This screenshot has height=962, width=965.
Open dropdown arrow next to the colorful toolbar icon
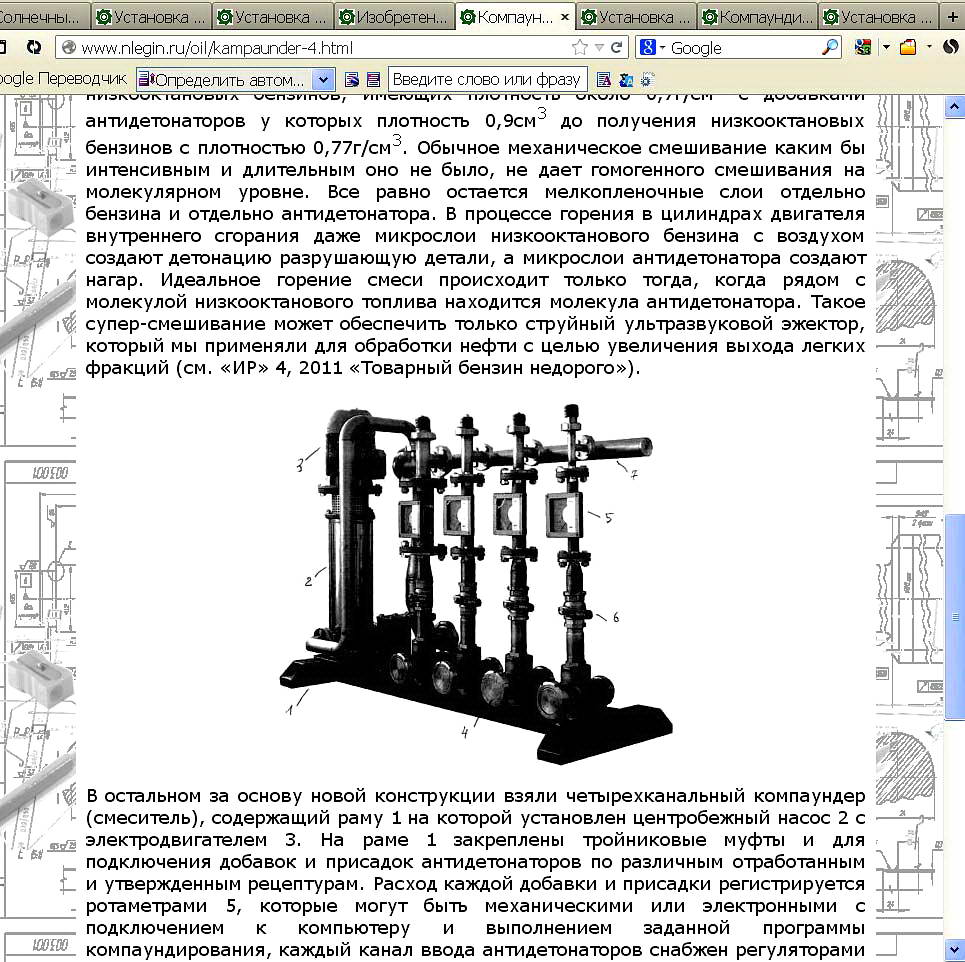[x=886, y=47]
